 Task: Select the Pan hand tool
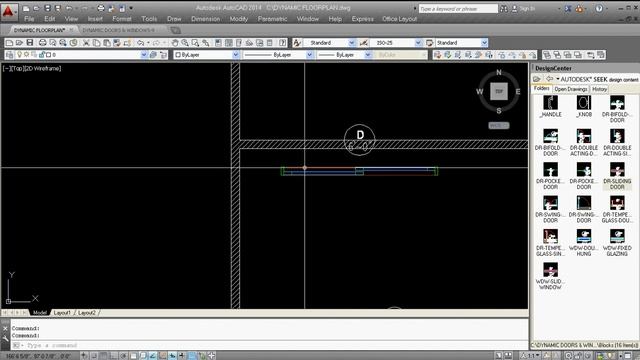pyautogui.click(x=175, y=42)
